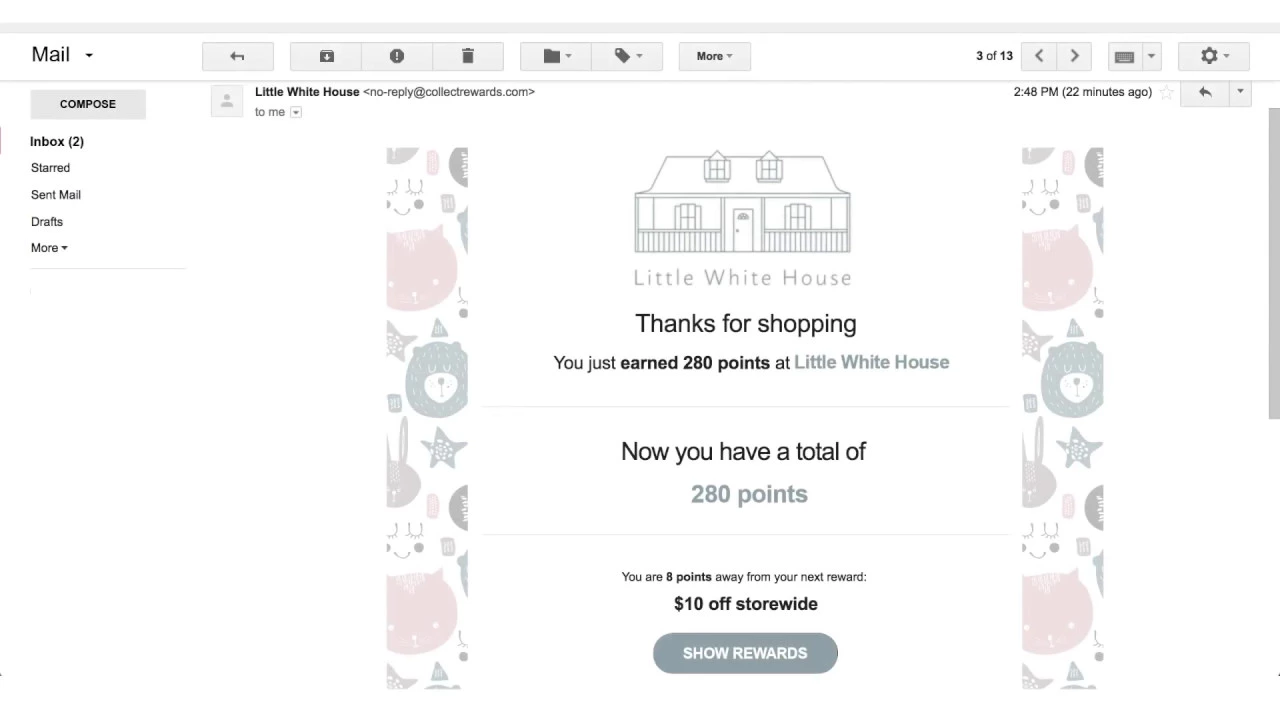Screen dimensions: 1280x720
Task: Open the Drafts folder
Action: (x=47, y=222)
